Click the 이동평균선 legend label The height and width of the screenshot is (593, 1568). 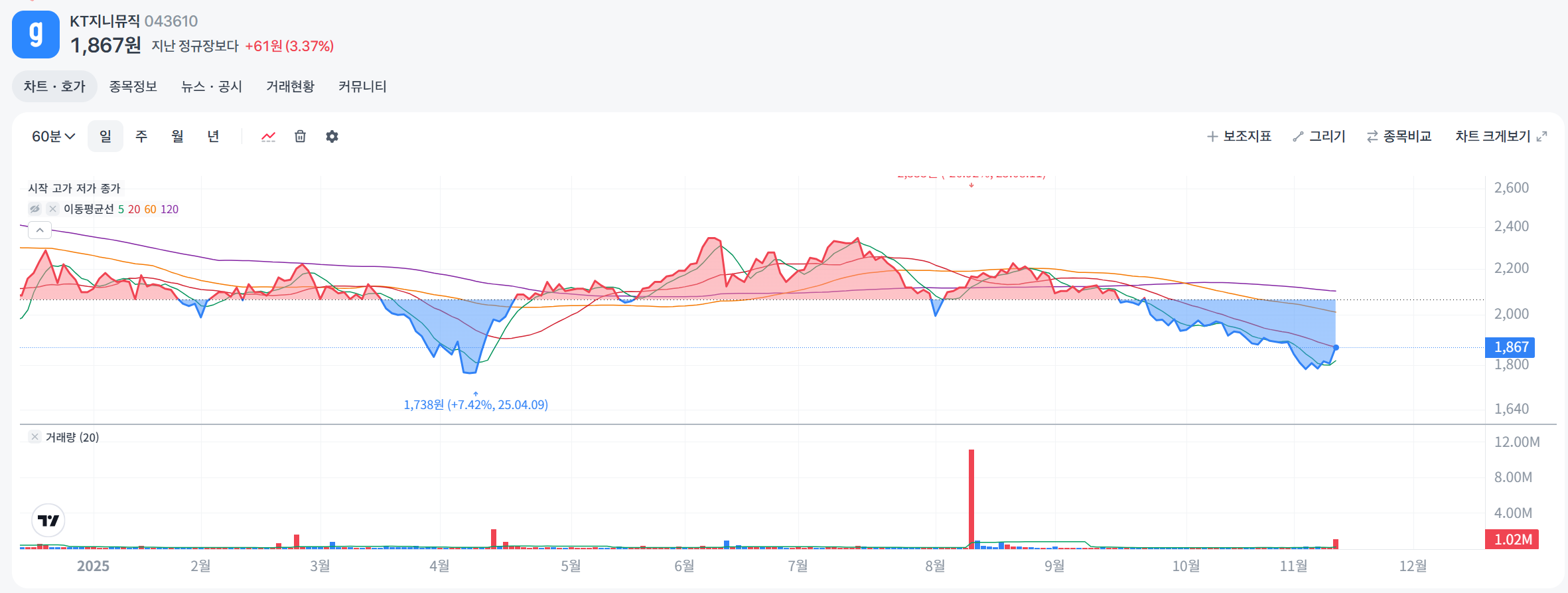[x=89, y=209]
